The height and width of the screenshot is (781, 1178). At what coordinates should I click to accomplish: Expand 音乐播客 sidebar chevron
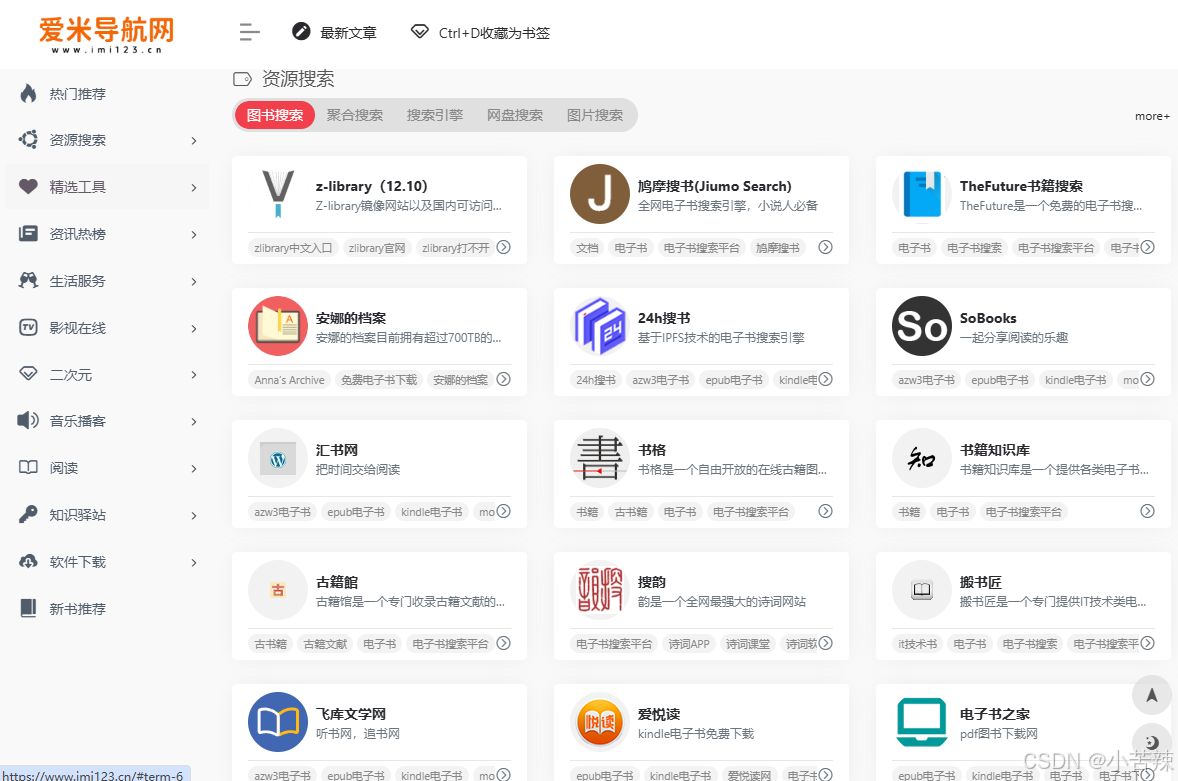(x=194, y=421)
